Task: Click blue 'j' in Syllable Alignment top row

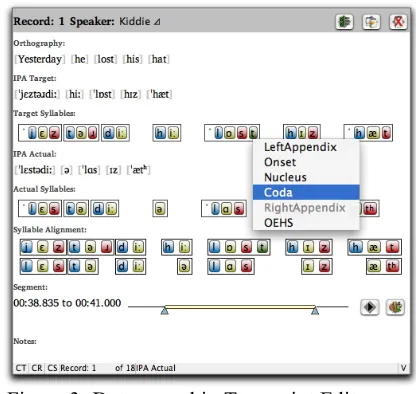Action: [x=26, y=247]
